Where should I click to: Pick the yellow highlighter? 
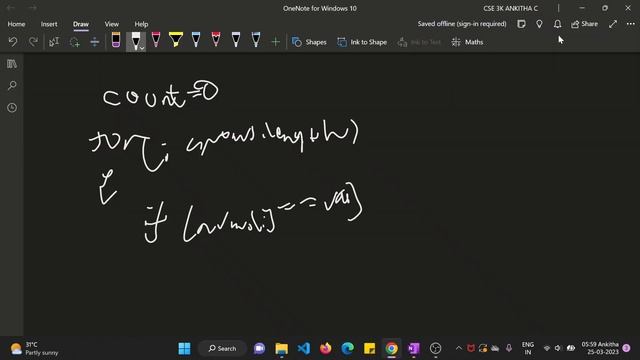[x=176, y=40]
